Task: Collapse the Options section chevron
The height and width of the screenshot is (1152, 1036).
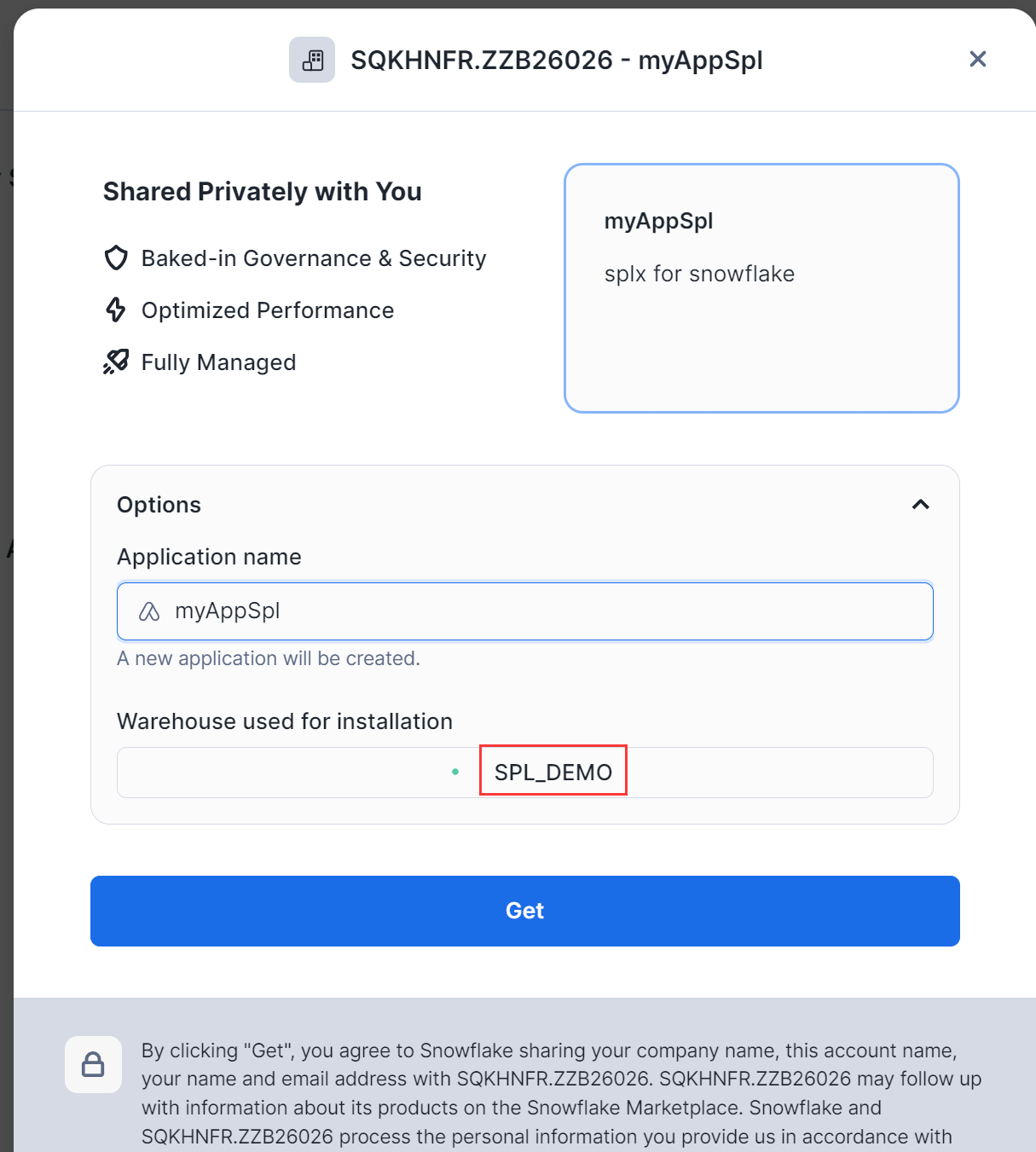Action: [920, 505]
